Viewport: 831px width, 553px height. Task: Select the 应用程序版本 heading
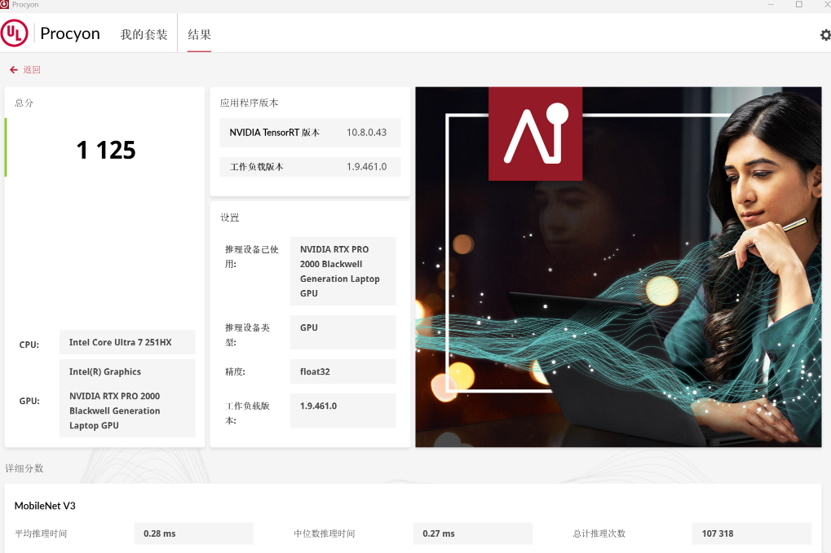point(249,103)
